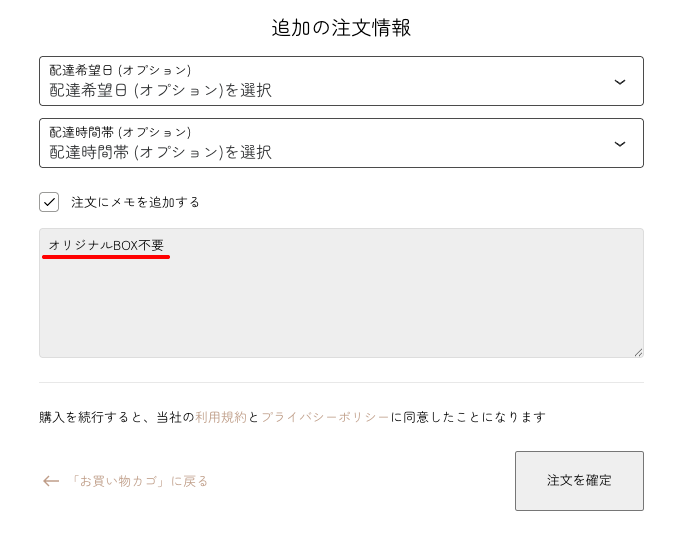Click the checkmark icon for the order memo
Screen dimensions: 687x553
49,202
